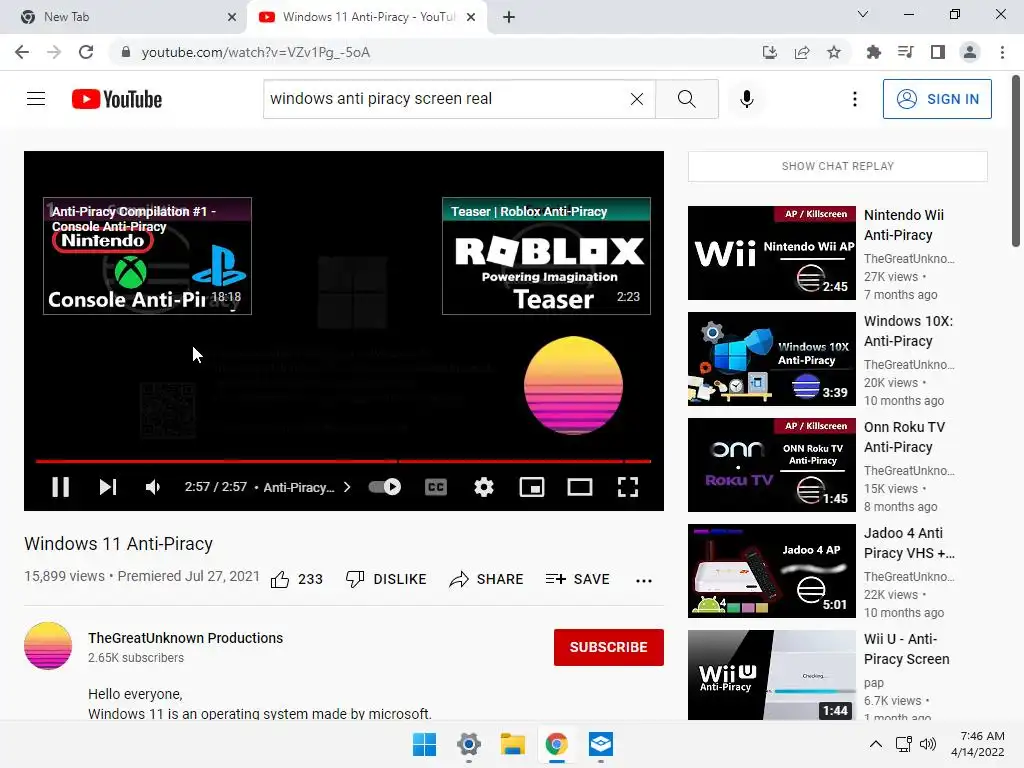Enable theater mode
Viewport: 1024px width, 768px height.
click(x=579, y=487)
